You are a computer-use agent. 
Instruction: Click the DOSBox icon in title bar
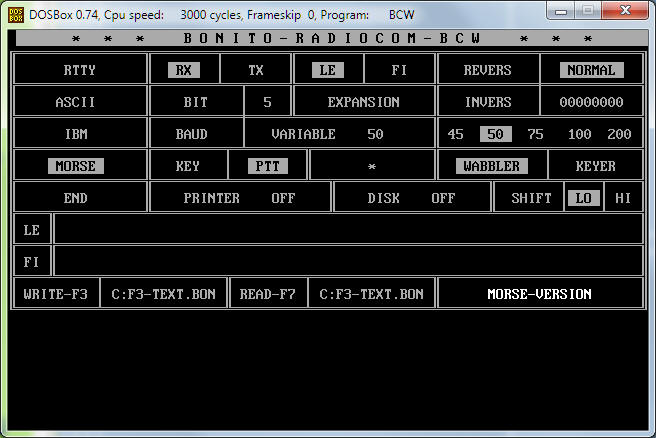pyautogui.click(x=15, y=15)
